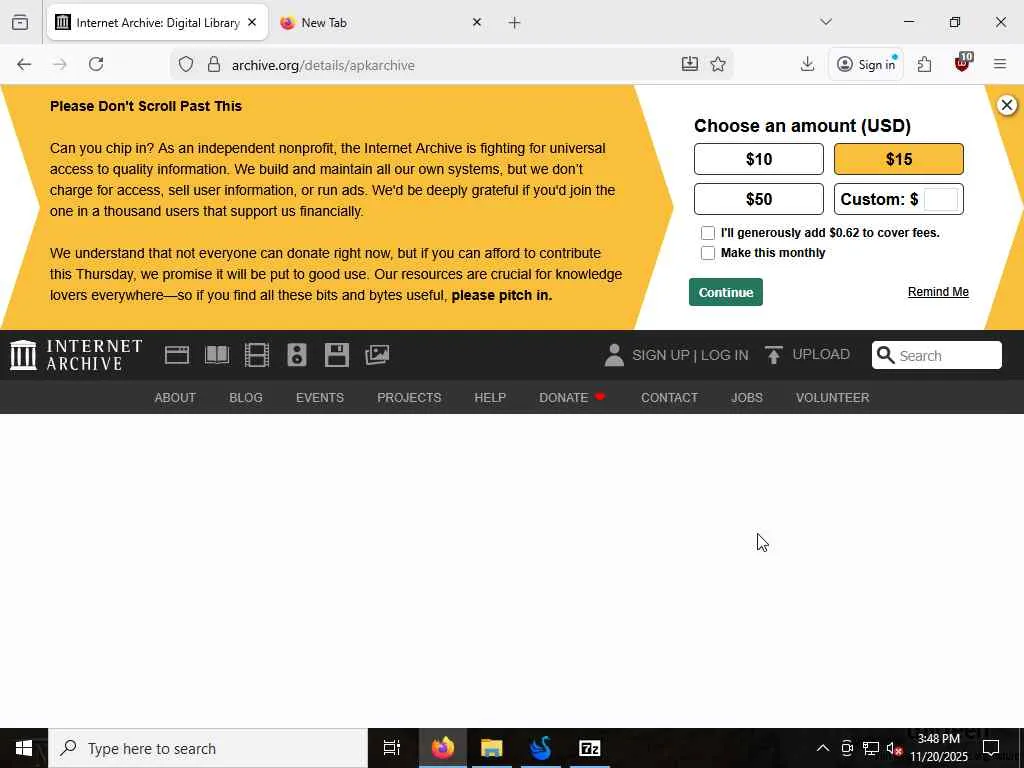Click the Windows taskbar search box
The image size is (1024, 768).
(208, 748)
